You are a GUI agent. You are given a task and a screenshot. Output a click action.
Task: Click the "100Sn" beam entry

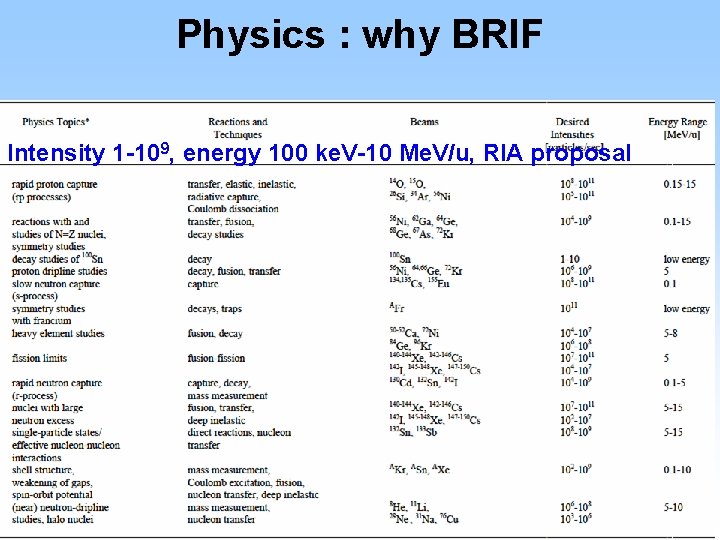point(400,258)
